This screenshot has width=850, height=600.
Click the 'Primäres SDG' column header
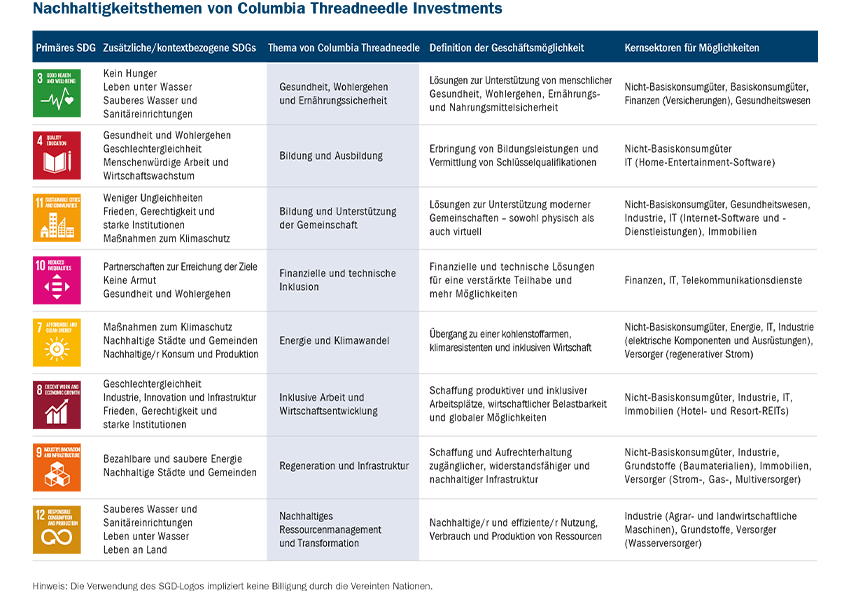tap(66, 48)
